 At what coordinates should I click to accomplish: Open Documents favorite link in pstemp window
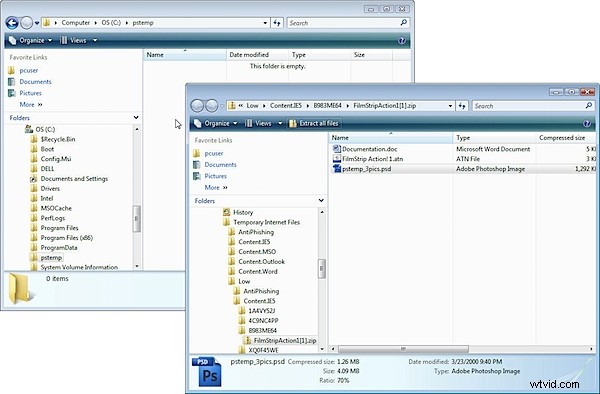coord(35,82)
